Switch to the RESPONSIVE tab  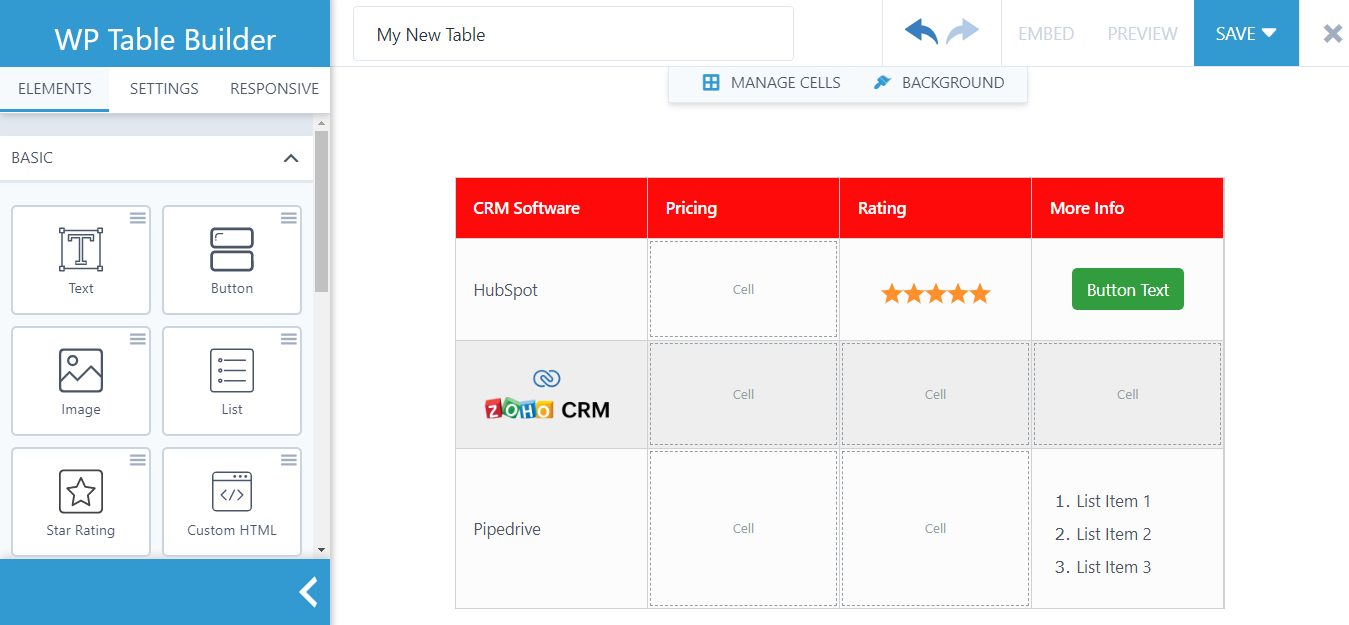274,89
